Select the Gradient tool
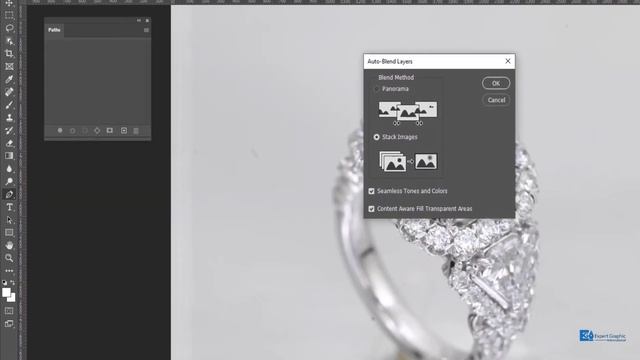 [9, 156]
